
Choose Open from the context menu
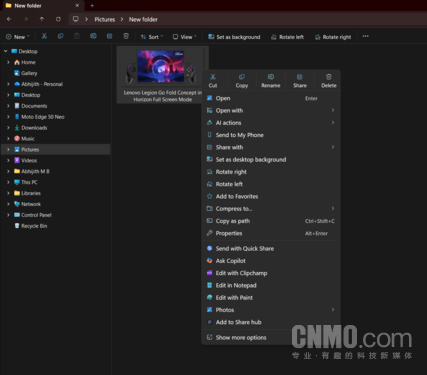point(271,98)
